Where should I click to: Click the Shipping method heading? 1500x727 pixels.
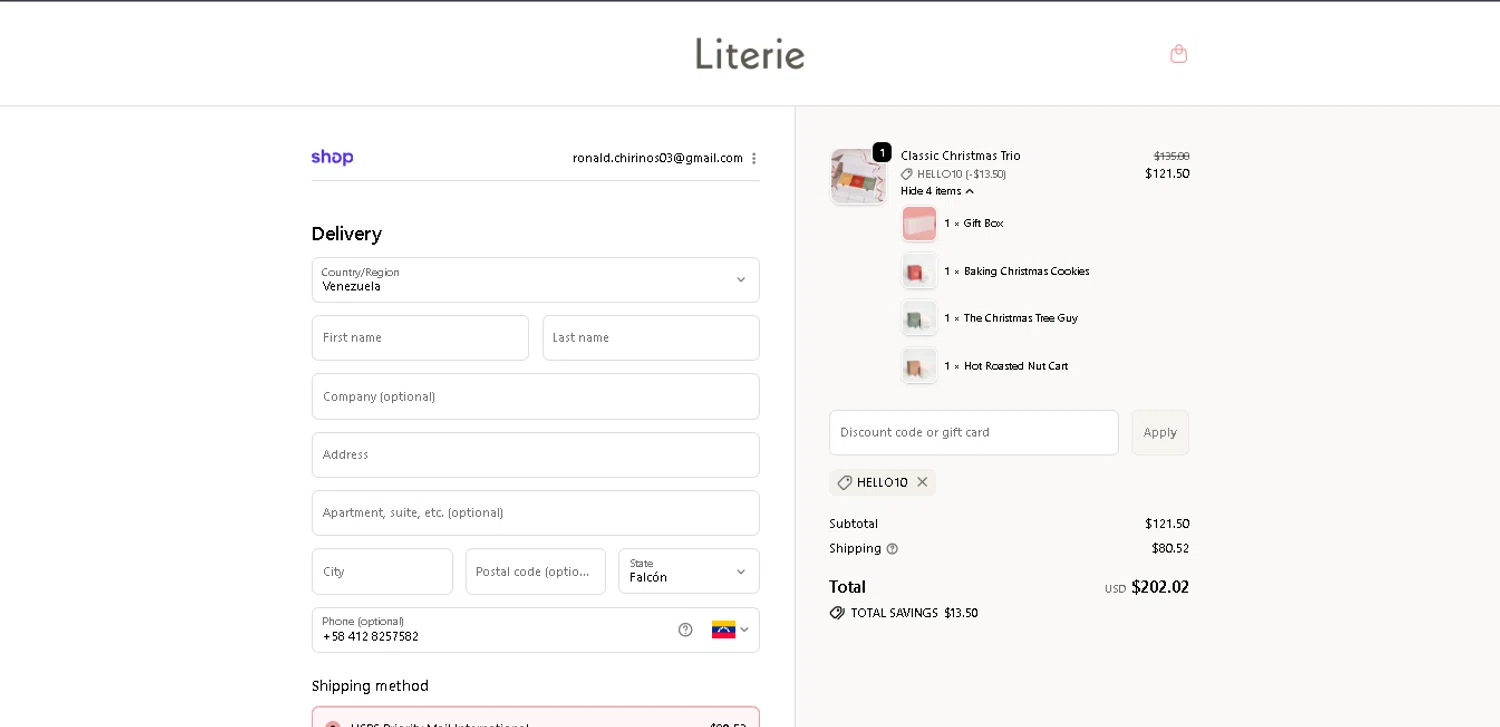tap(370, 686)
